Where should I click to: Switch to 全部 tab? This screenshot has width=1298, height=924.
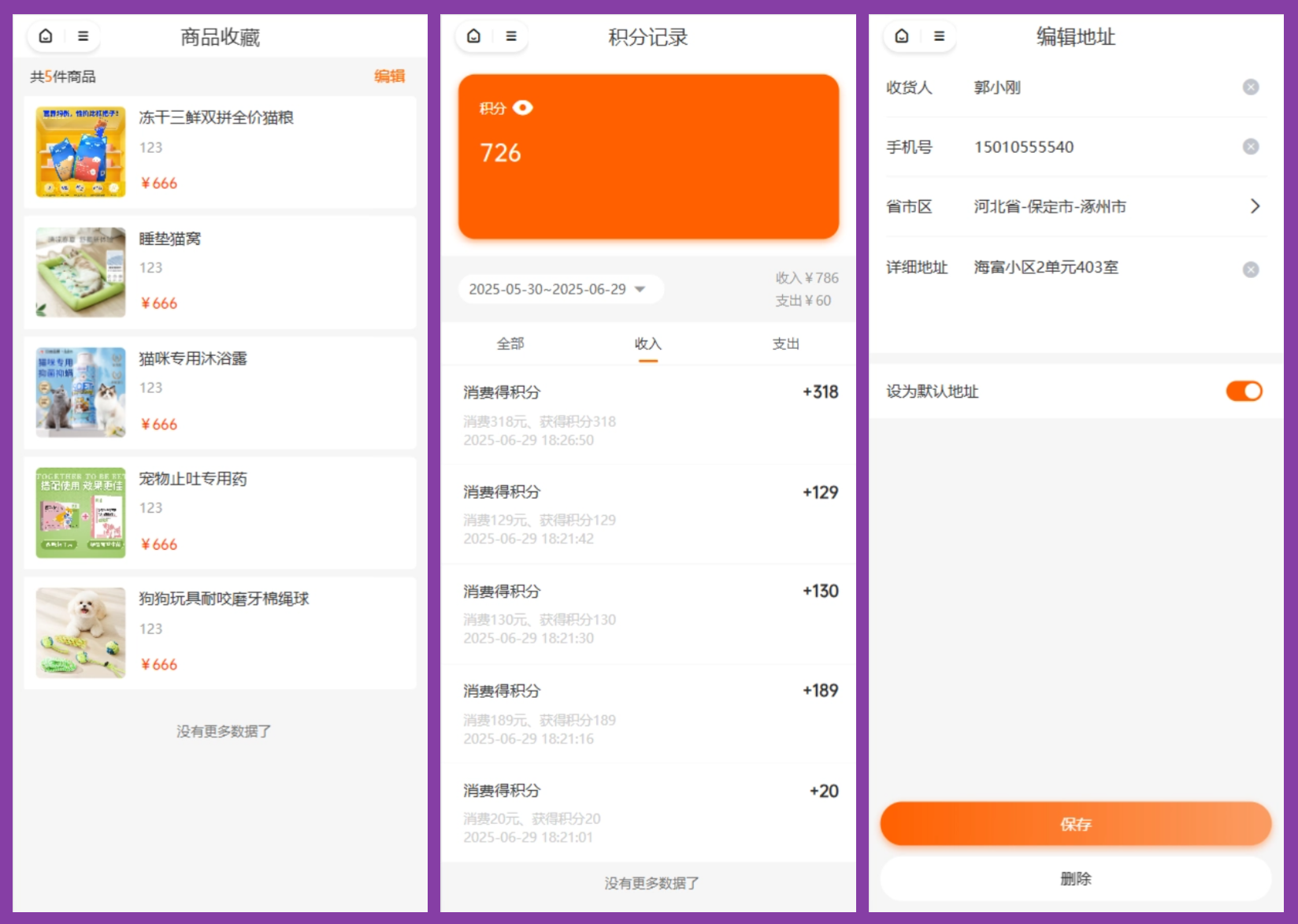[510, 344]
